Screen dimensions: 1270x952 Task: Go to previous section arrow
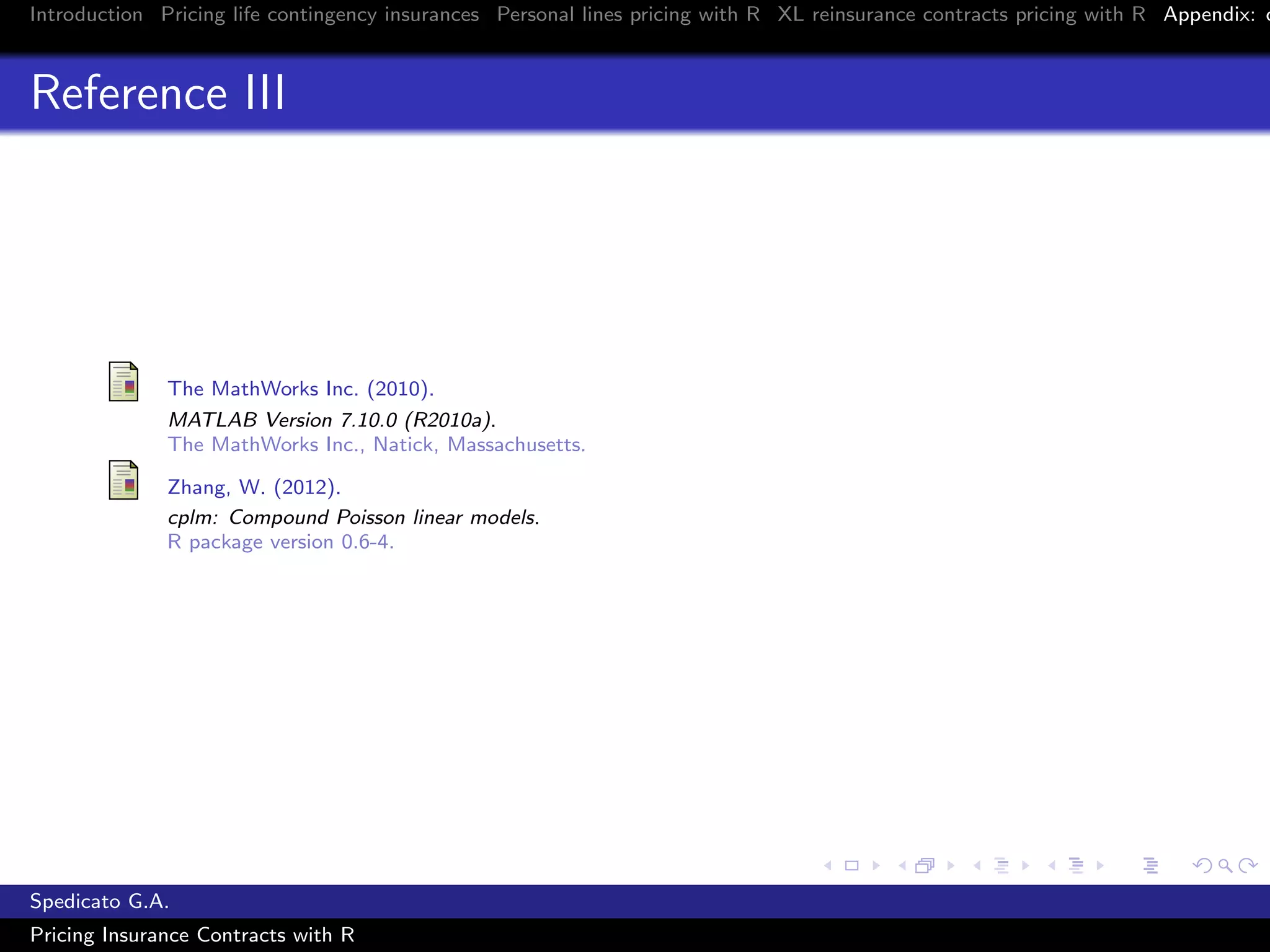(x=1052, y=865)
